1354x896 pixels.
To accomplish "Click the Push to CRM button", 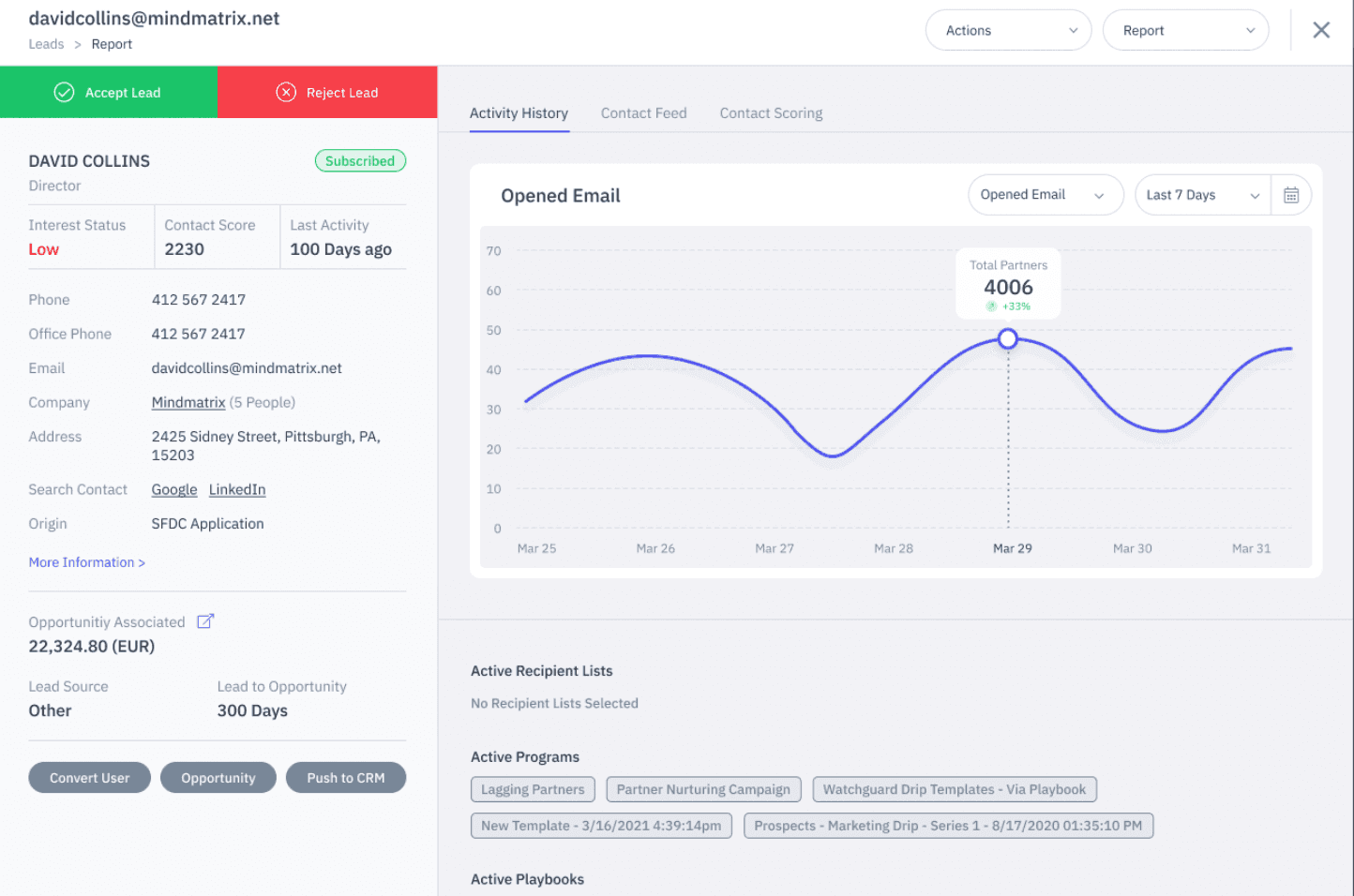I will pos(346,778).
